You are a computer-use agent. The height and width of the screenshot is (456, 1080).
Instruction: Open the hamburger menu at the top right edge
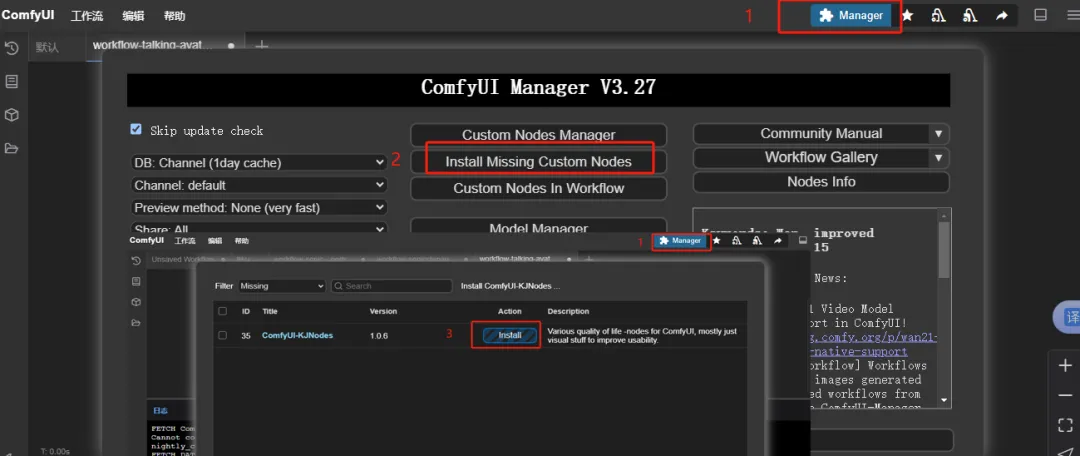[1072, 15]
